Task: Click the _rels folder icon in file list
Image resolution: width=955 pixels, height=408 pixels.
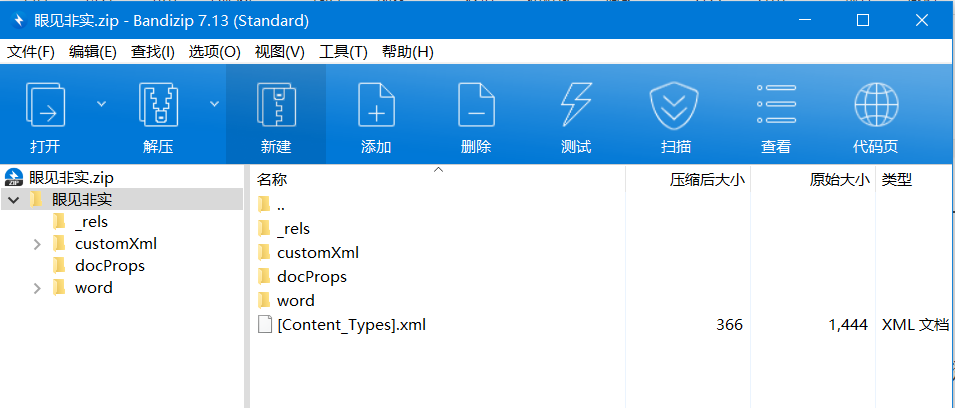Action: [x=264, y=228]
